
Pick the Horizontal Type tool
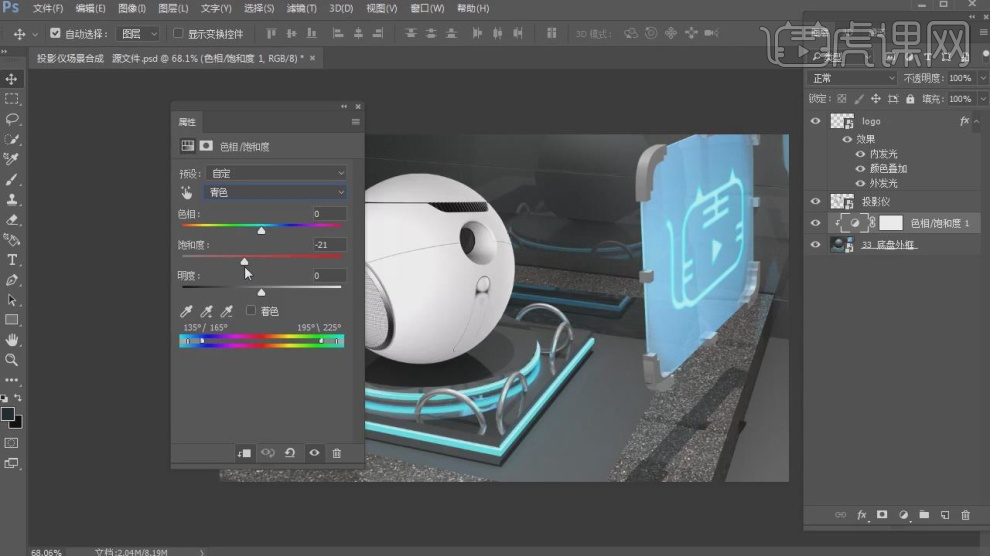tap(12, 260)
